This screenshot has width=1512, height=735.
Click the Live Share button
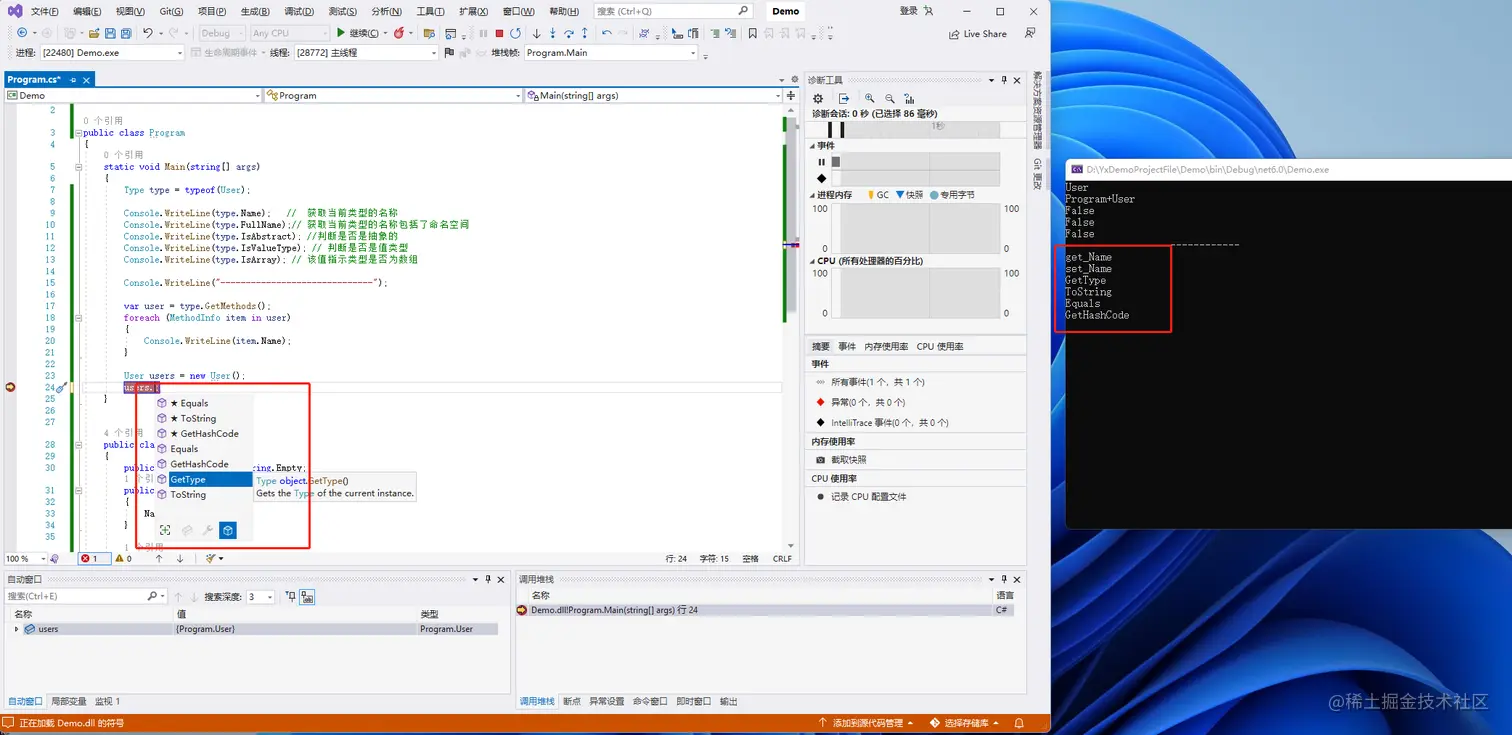click(x=978, y=33)
